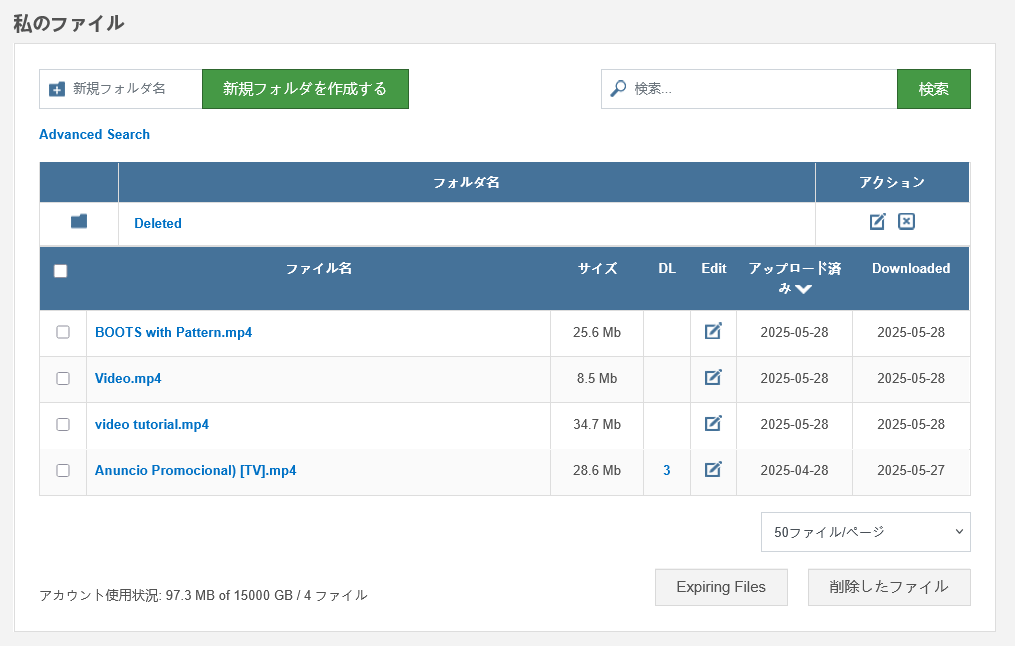1015x646 pixels.
Task: Click the new folder plus icon
Action: [57, 89]
